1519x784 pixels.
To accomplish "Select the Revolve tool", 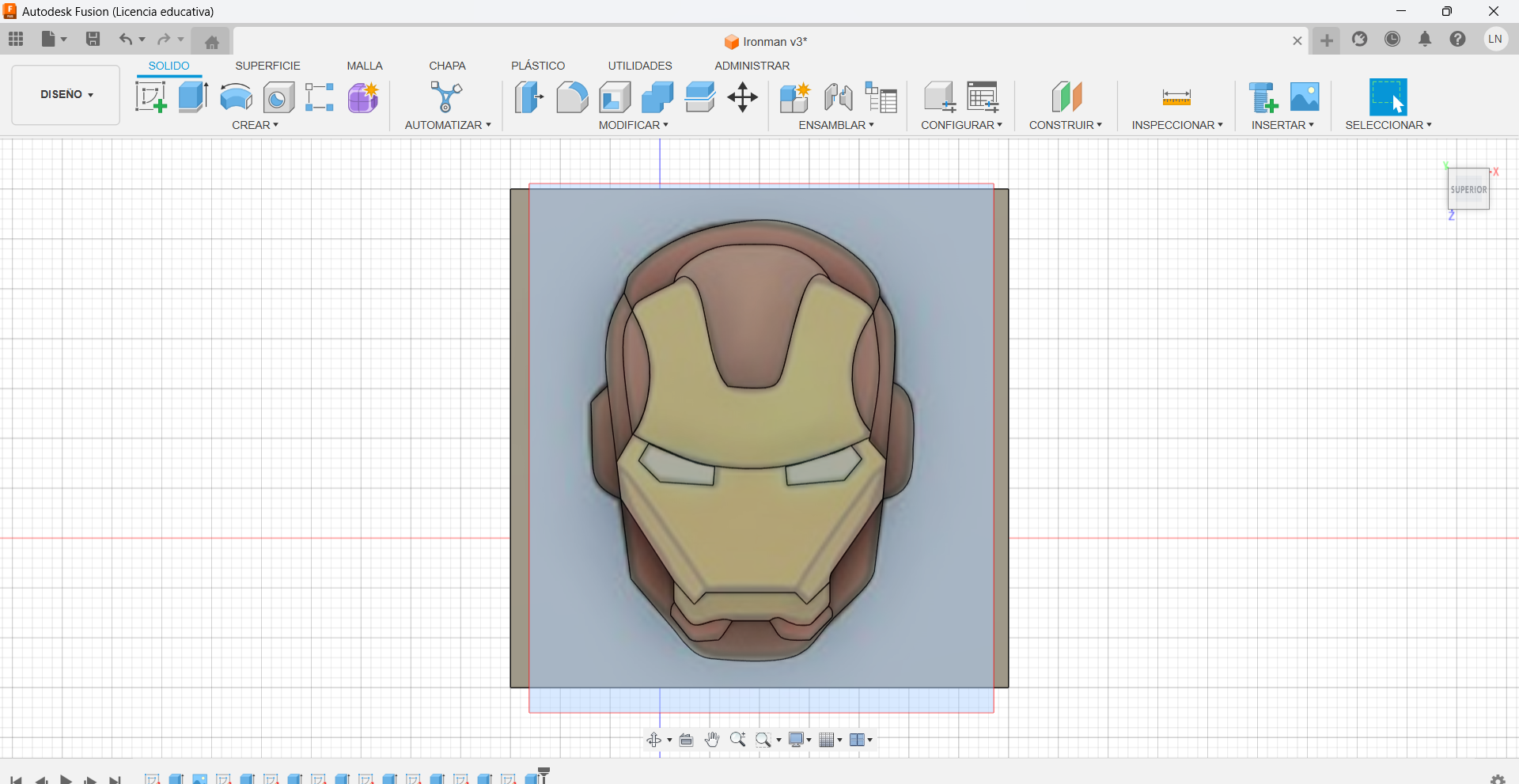I will tap(236, 97).
